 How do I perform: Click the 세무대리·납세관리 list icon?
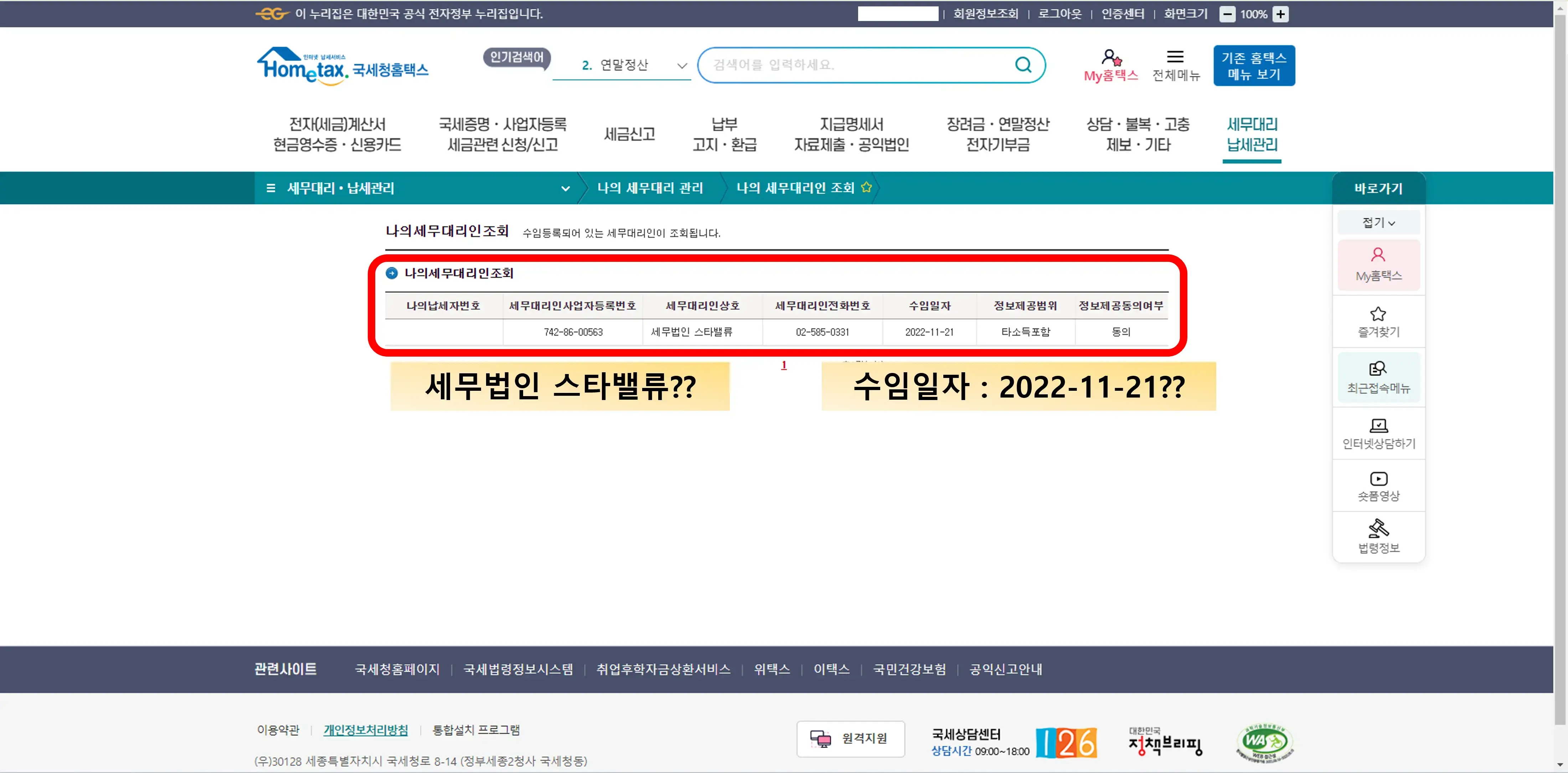271,188
